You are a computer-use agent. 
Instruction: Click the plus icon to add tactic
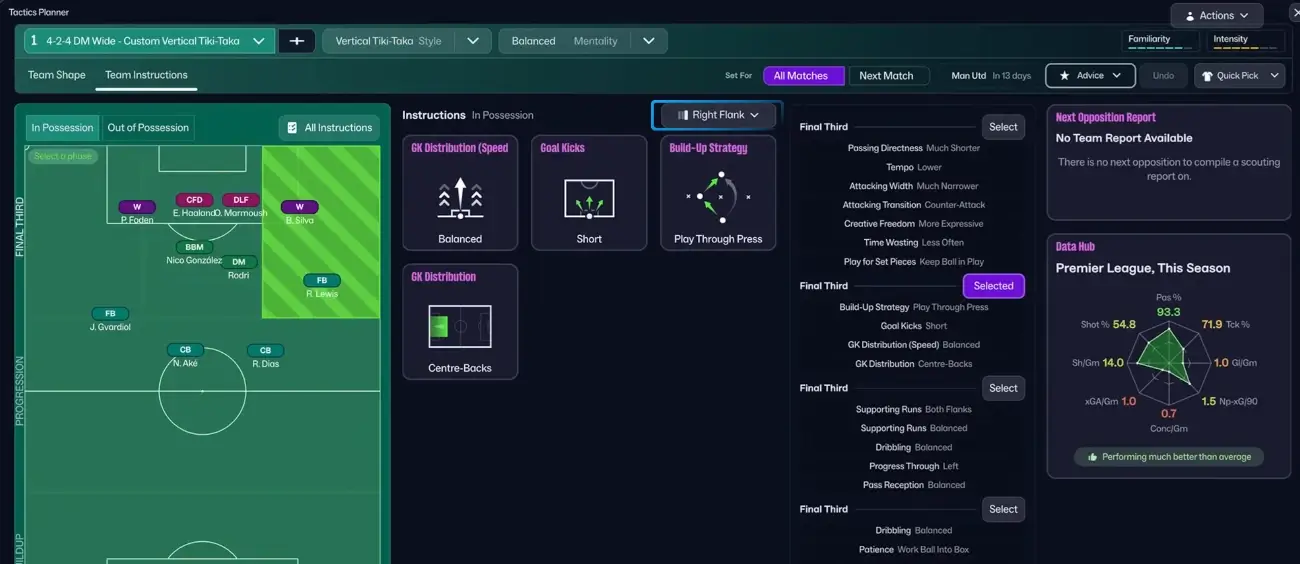[x=297, y=41]
